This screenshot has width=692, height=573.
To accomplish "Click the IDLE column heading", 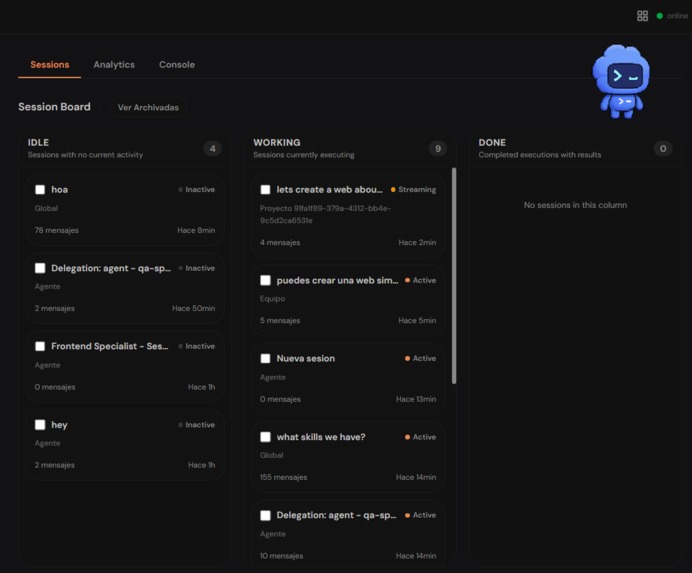I will pos(38,143).
